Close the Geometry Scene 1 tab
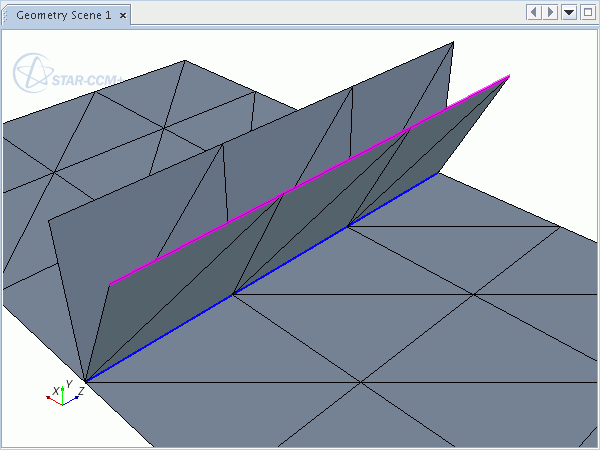 point(122,14)
